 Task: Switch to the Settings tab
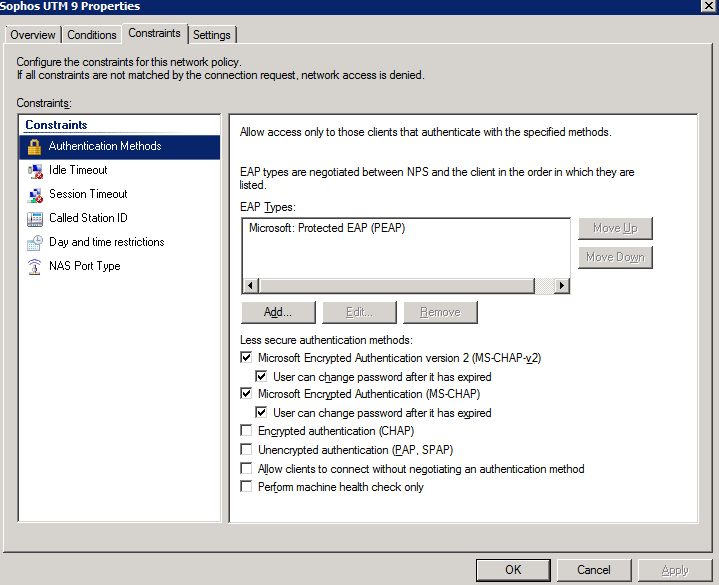click(212, 35)
